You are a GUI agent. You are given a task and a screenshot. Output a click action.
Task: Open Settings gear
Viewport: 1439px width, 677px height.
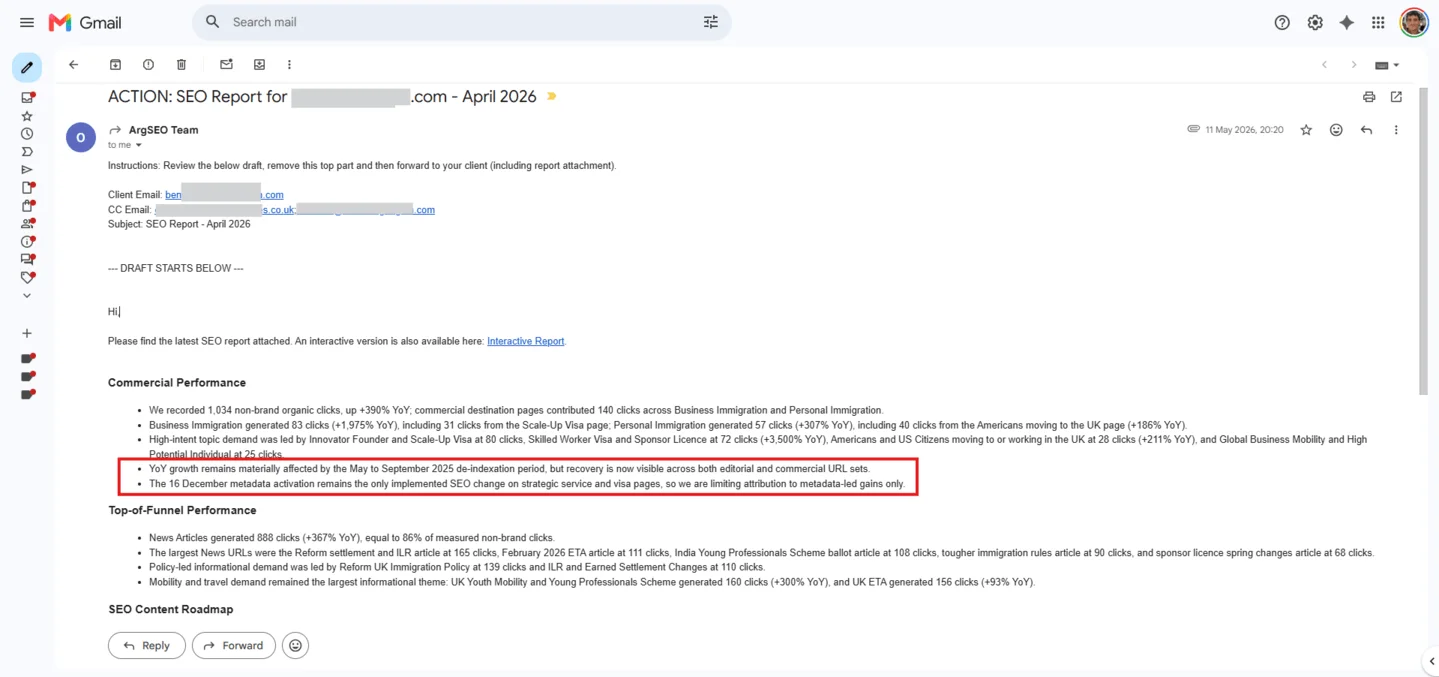(1315, 22)
